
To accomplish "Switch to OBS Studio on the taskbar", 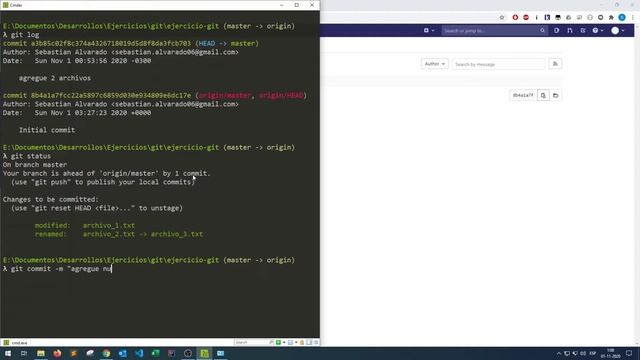I will pyautogui.click(x=188, y=353).
